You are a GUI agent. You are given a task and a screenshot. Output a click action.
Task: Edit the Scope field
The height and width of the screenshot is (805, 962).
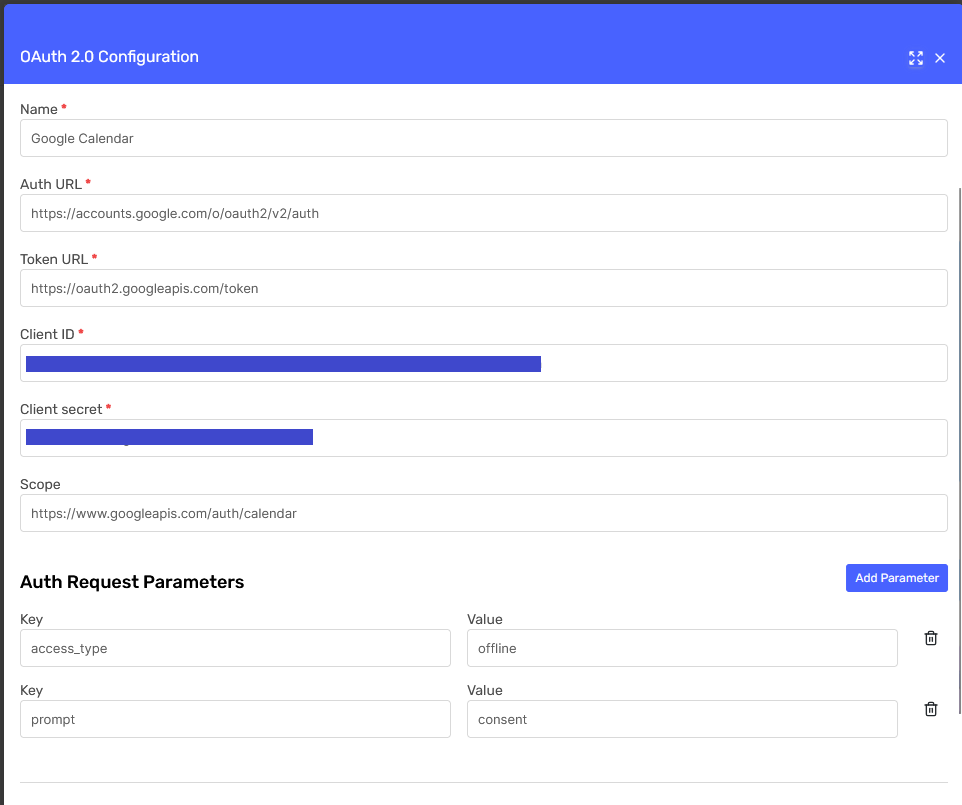tap(483, 513)
